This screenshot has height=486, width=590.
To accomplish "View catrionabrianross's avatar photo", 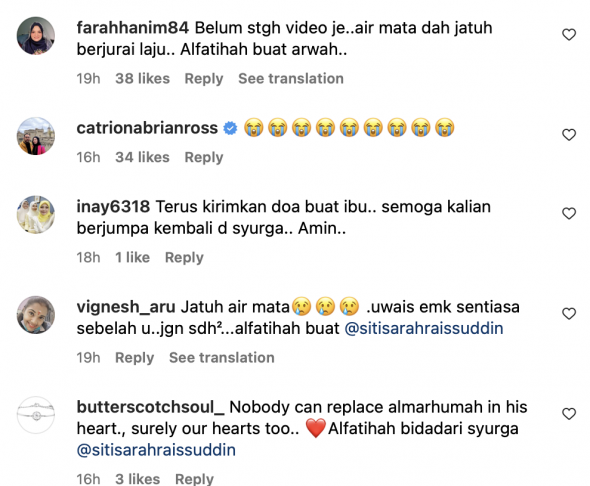I will 36,136.
